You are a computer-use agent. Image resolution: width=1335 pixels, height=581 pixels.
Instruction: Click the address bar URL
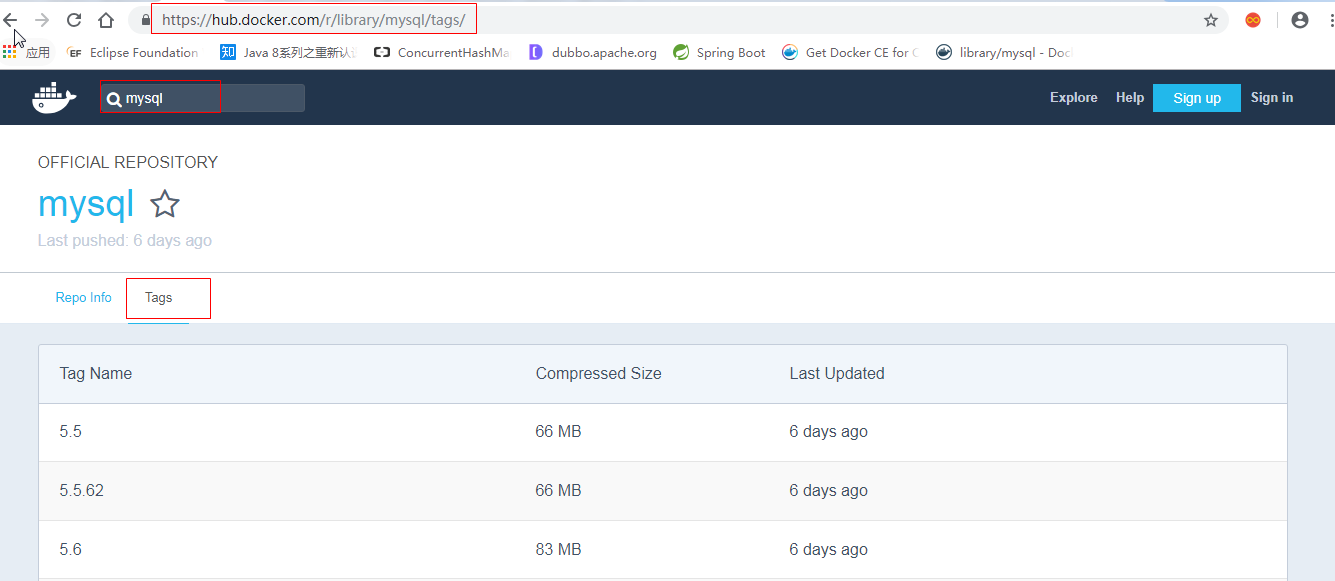313,19
